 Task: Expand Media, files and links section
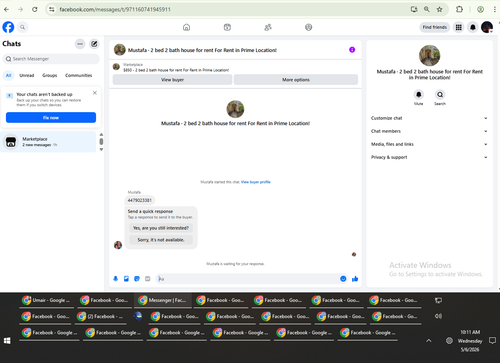(x=429, y=144)
